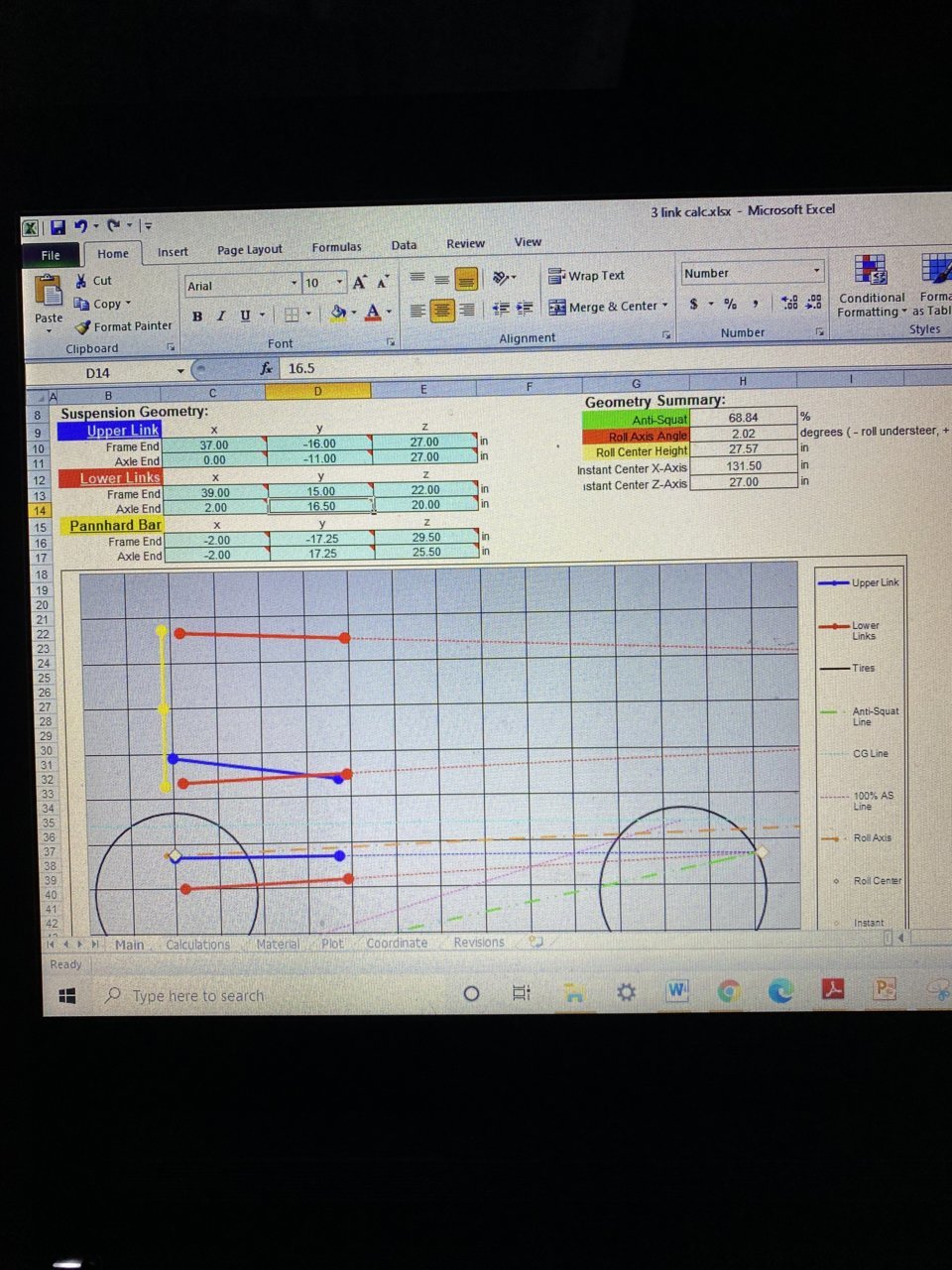Click the Copy icon
The image size is (952, 1270).
tap(82, 305)
